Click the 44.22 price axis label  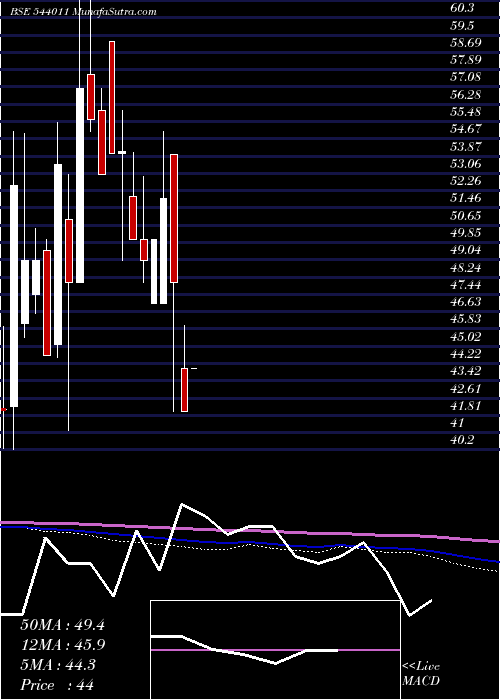[x=468, y=354]
